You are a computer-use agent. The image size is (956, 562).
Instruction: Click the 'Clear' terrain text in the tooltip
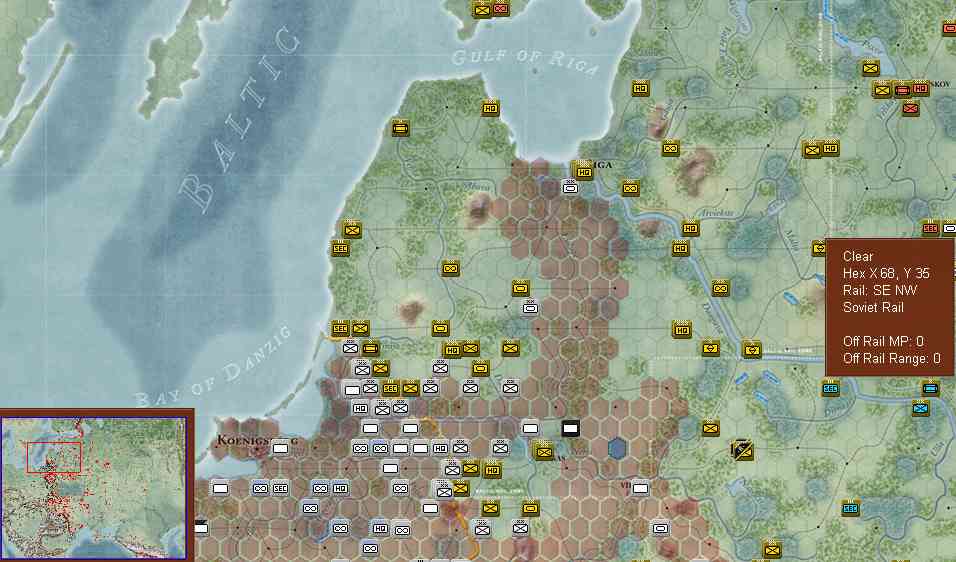(858, 256)
